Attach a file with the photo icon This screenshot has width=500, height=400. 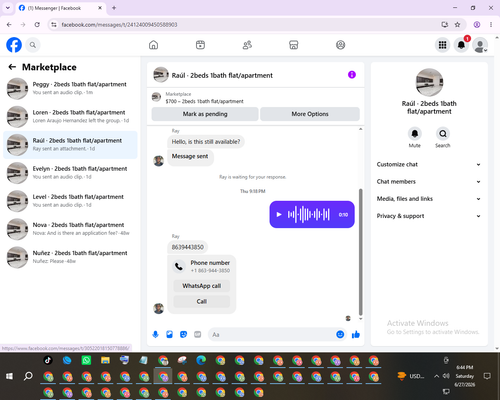click(169, 334)
